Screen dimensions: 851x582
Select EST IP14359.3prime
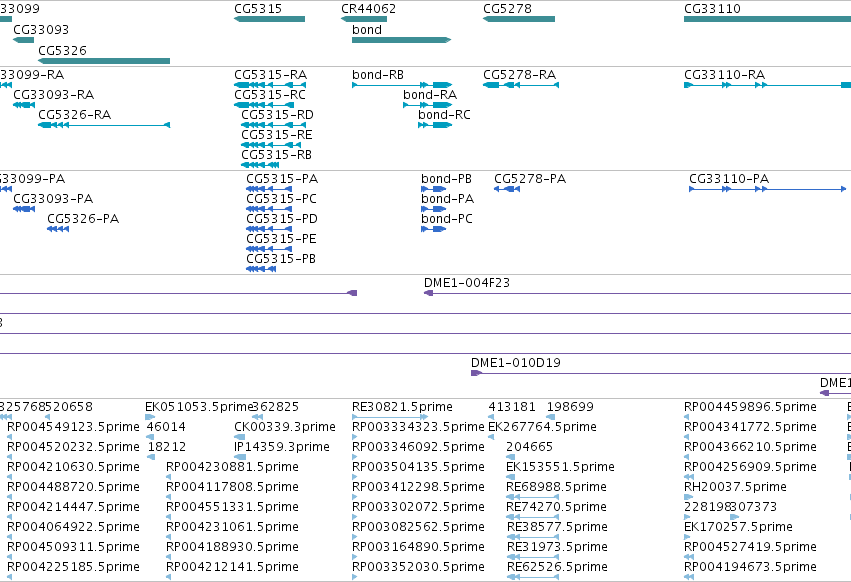pos(282,447)
